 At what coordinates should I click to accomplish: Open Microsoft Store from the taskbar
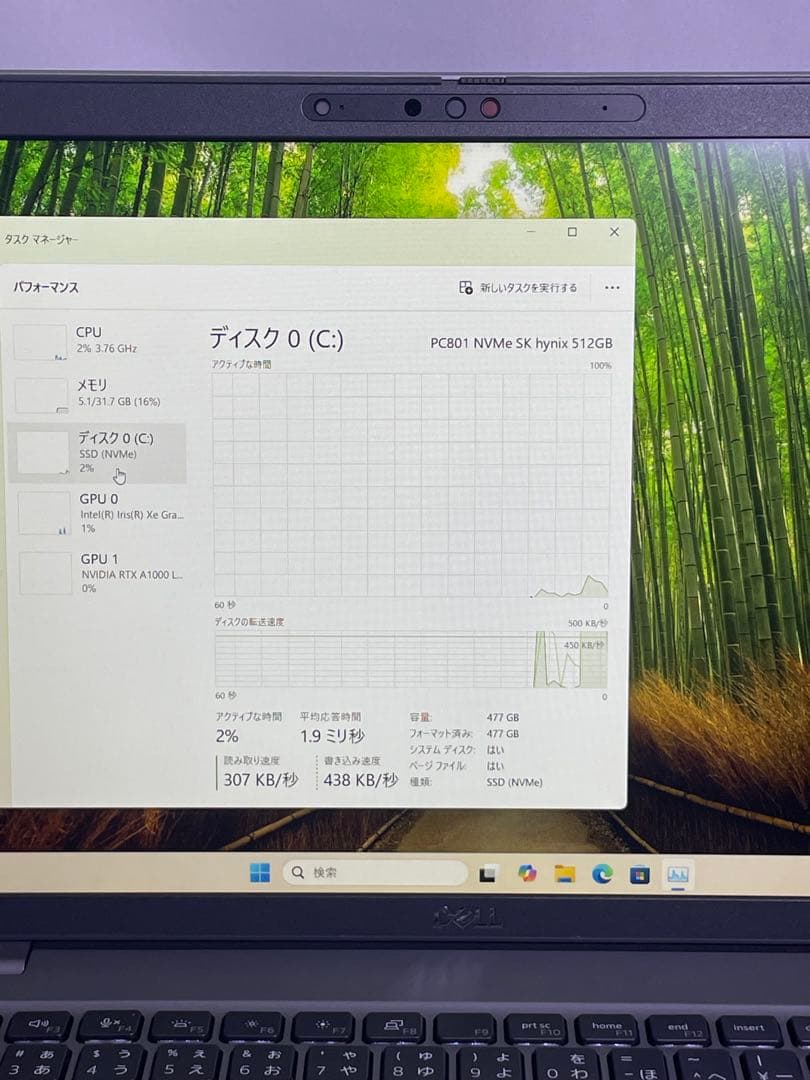pos(641,874)
